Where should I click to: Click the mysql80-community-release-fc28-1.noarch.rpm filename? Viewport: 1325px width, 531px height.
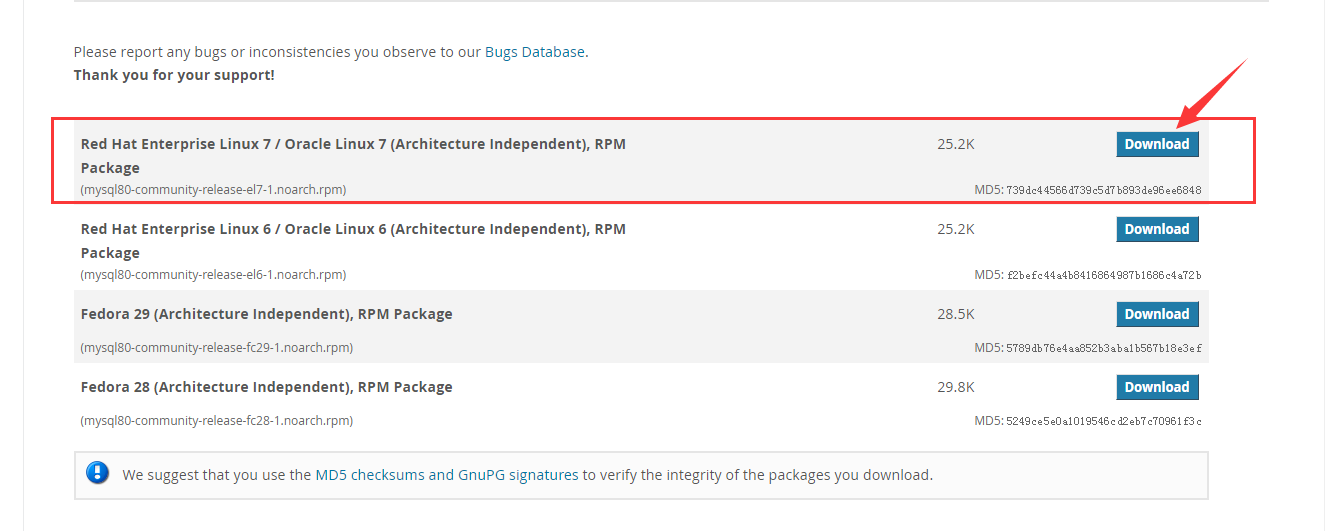coord(216,421)
